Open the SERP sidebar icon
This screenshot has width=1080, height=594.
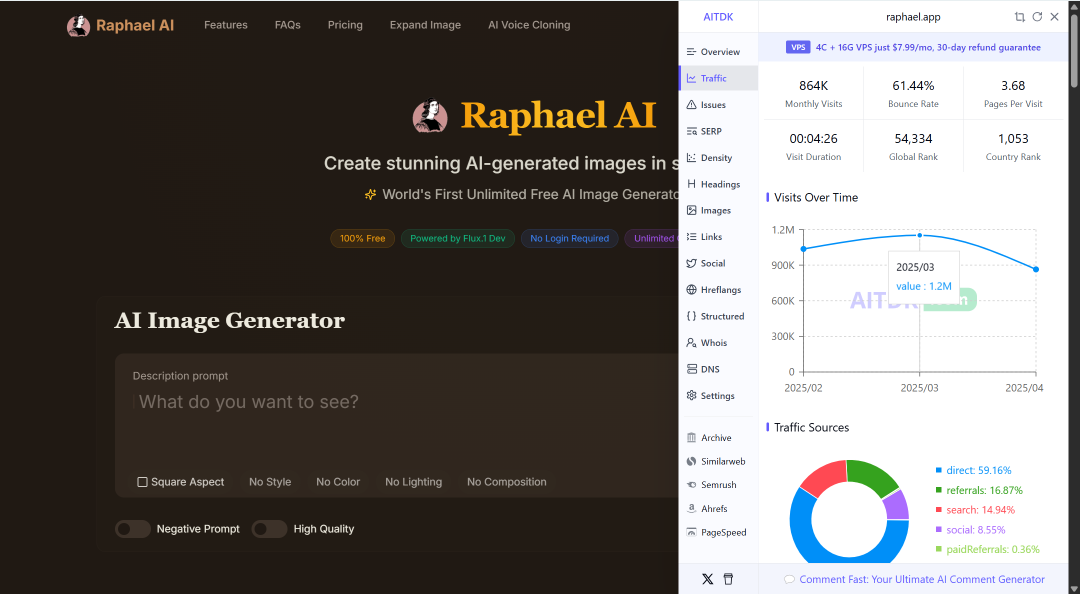[692, 131]
